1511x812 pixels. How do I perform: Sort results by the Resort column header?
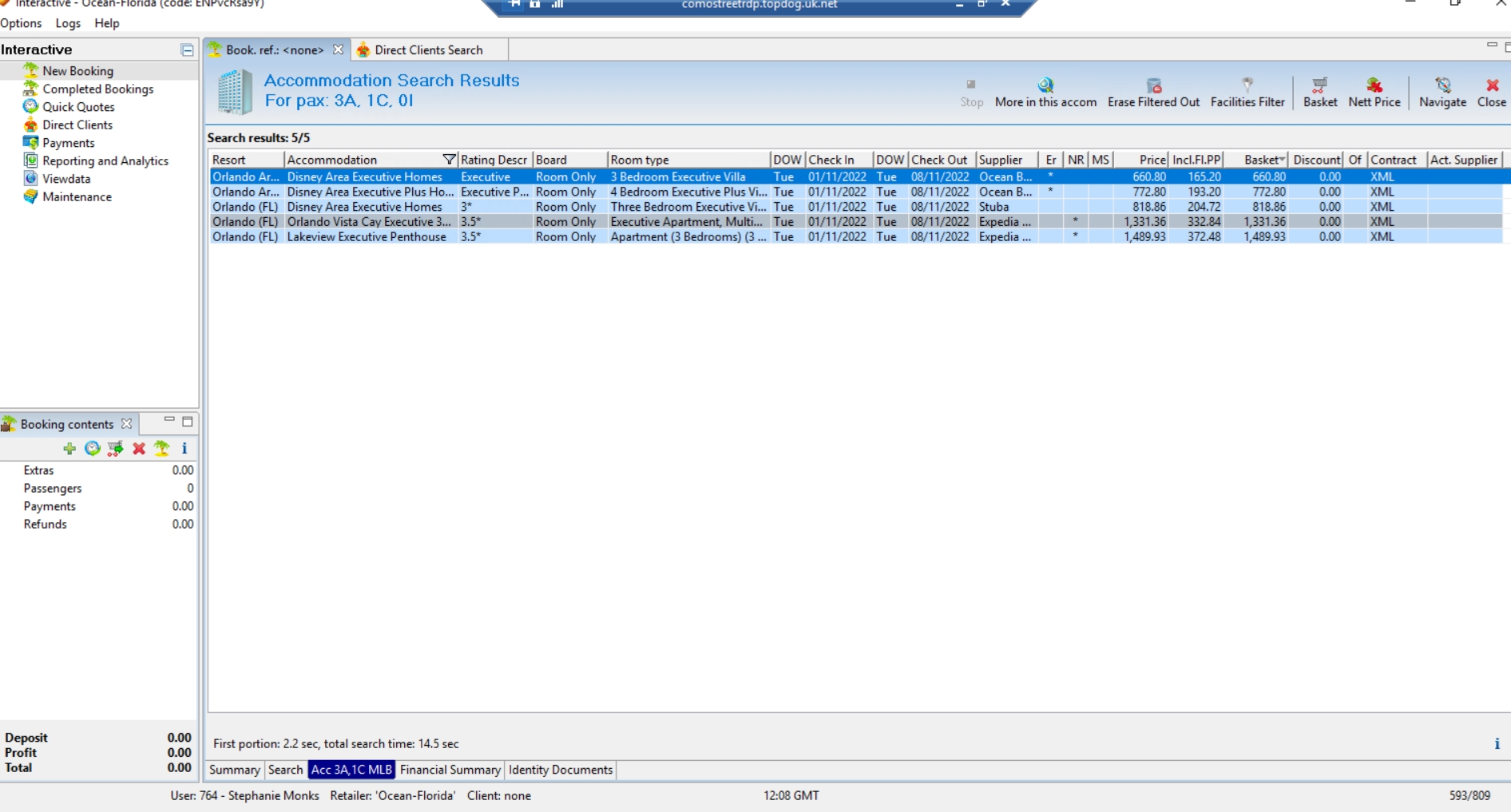tap(246, 160)
